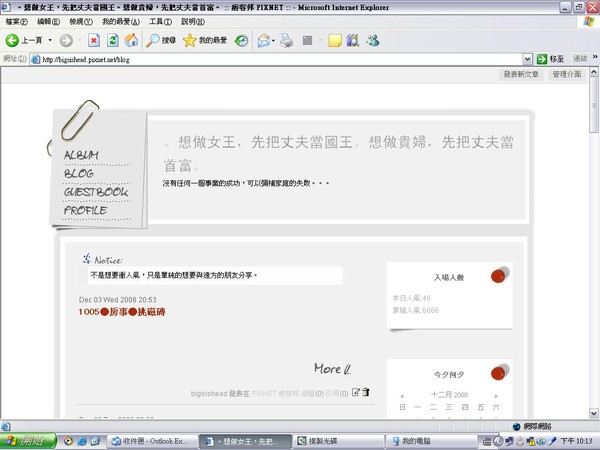Click the Back navigation button
This screenshot has height=450, width=600.
point(22,40)
